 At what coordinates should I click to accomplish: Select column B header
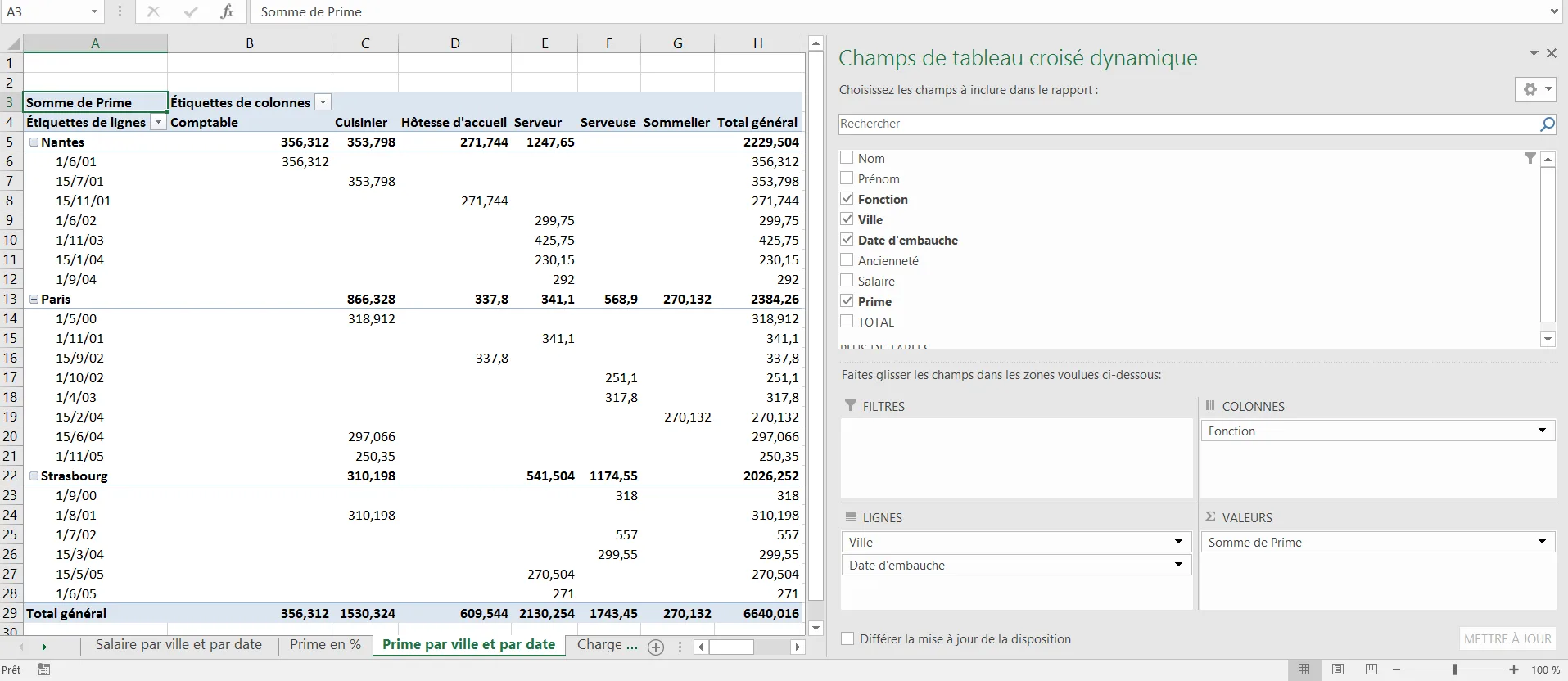click(250, 43)
